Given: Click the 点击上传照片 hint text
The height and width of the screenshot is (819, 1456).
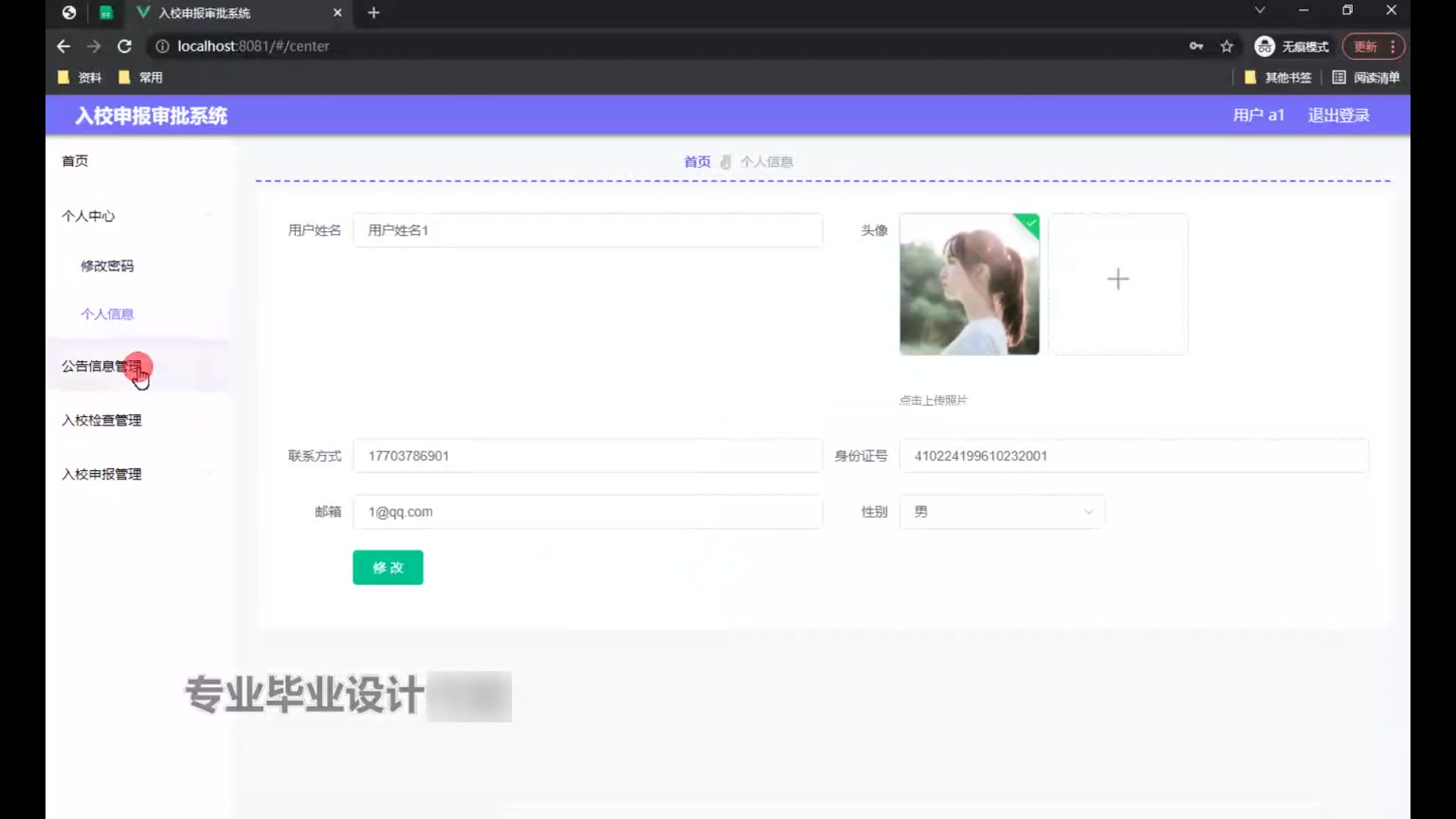Looking at the screenshot, I should pos(933,400).
